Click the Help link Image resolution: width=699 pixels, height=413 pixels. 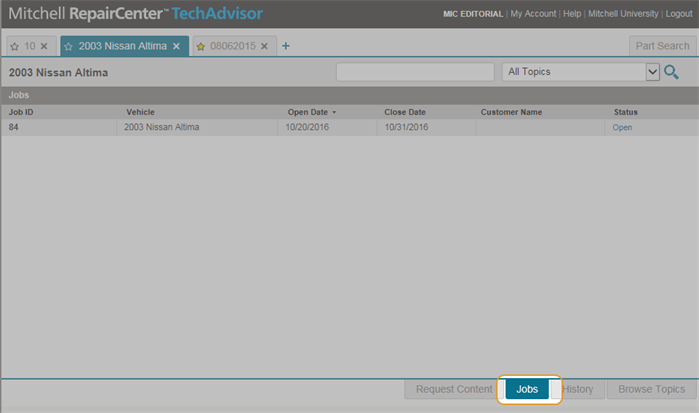(x=572, y=14)
